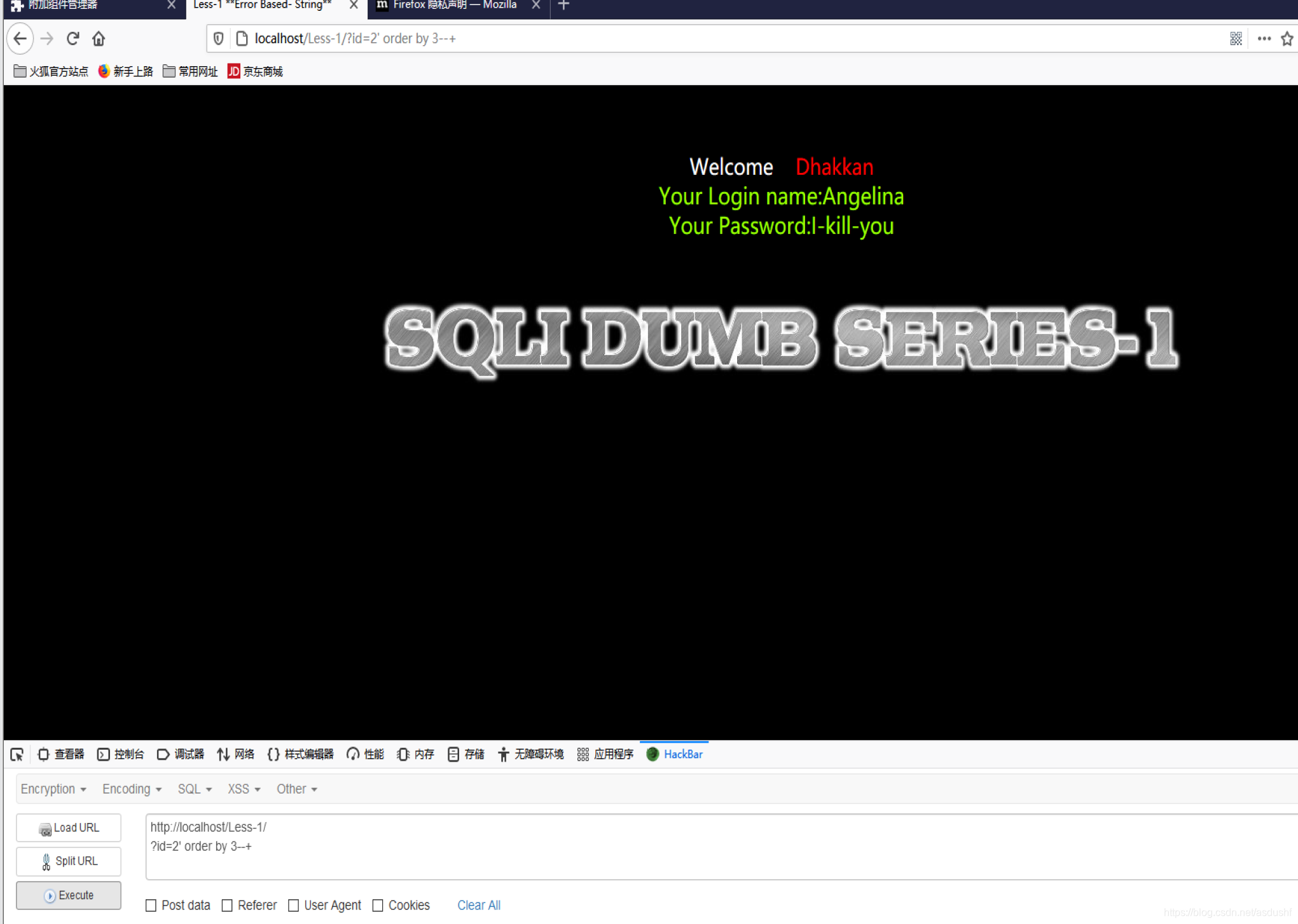Expand the Encryption dropdown in HackBar

pyautogui.click(x=53, y=789)
